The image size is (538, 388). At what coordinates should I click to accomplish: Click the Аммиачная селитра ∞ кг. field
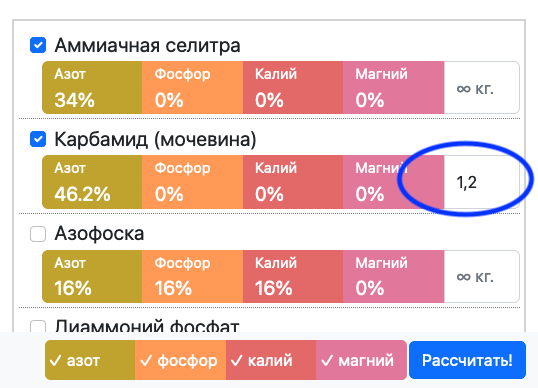(482, 87)
